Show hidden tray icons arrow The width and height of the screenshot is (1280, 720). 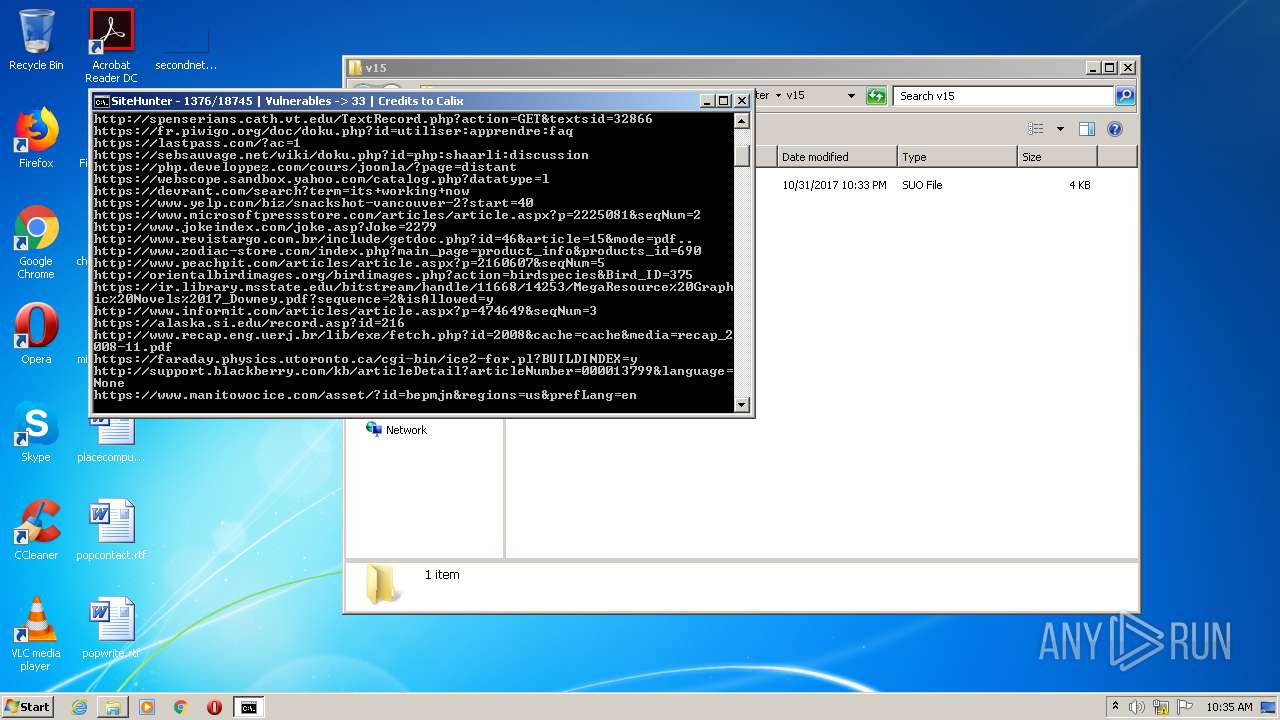1115,707
